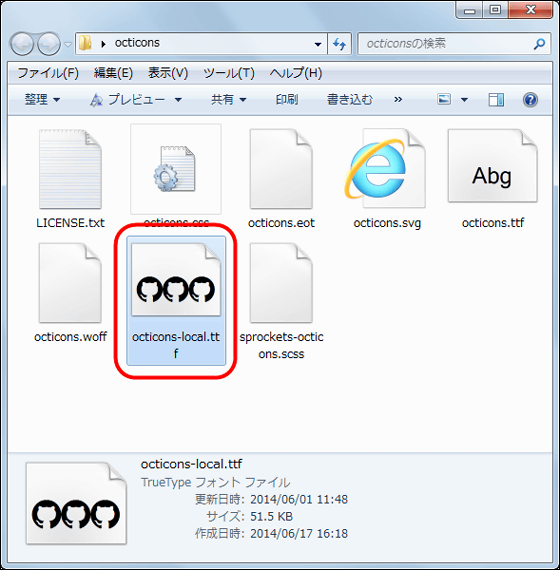560x570 pixels.
Task: Click the プレビュー toolbar button
Action: pyautogui.click(x=128, y=99)
